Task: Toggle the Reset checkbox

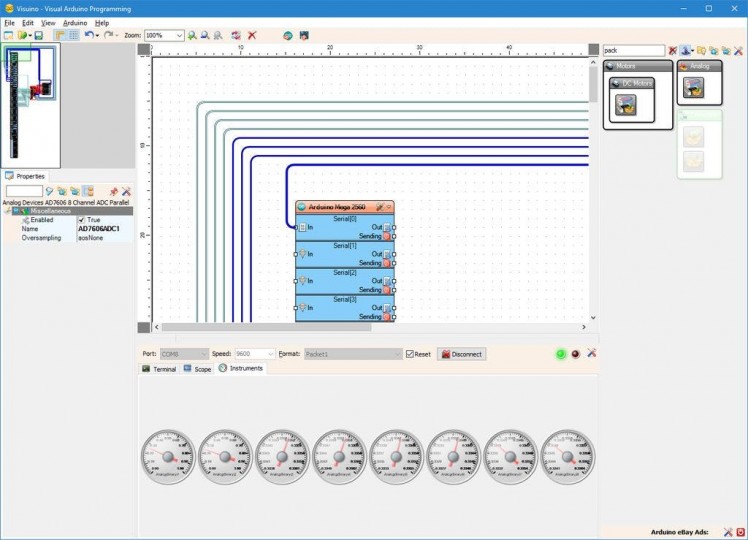Action: [x=410, y=354]
